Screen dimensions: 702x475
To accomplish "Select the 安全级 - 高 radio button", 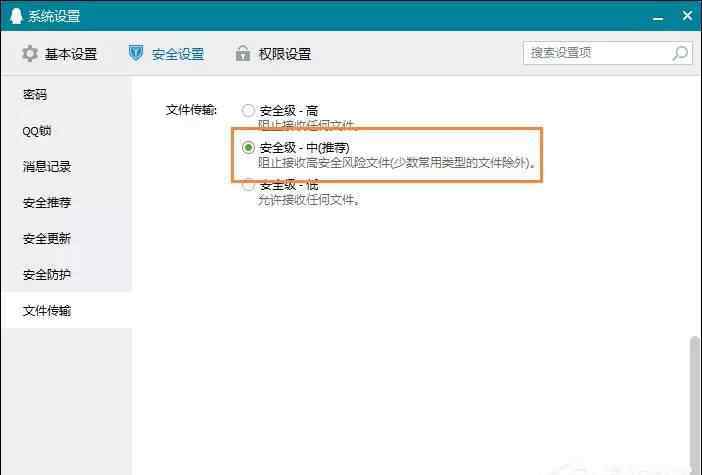I will [x=248, y=110].
